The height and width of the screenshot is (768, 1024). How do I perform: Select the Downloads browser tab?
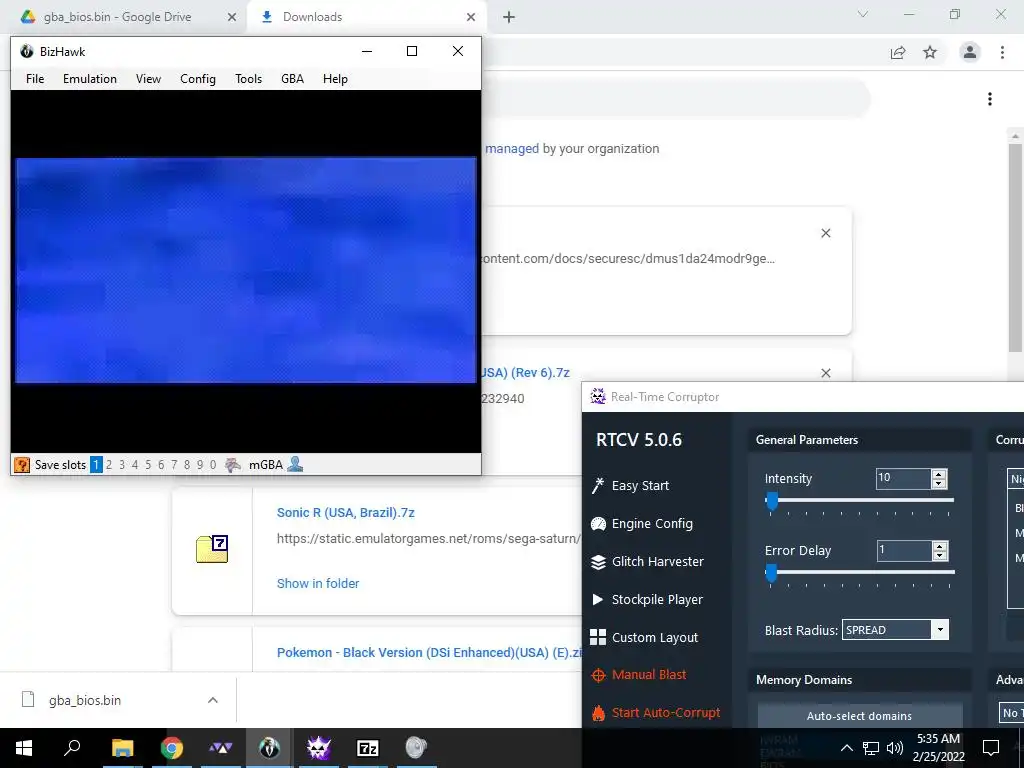[366, 17]
